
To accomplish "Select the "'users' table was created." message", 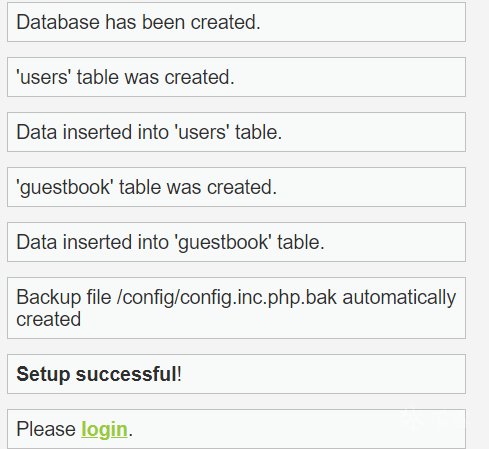I will (236, 77).
